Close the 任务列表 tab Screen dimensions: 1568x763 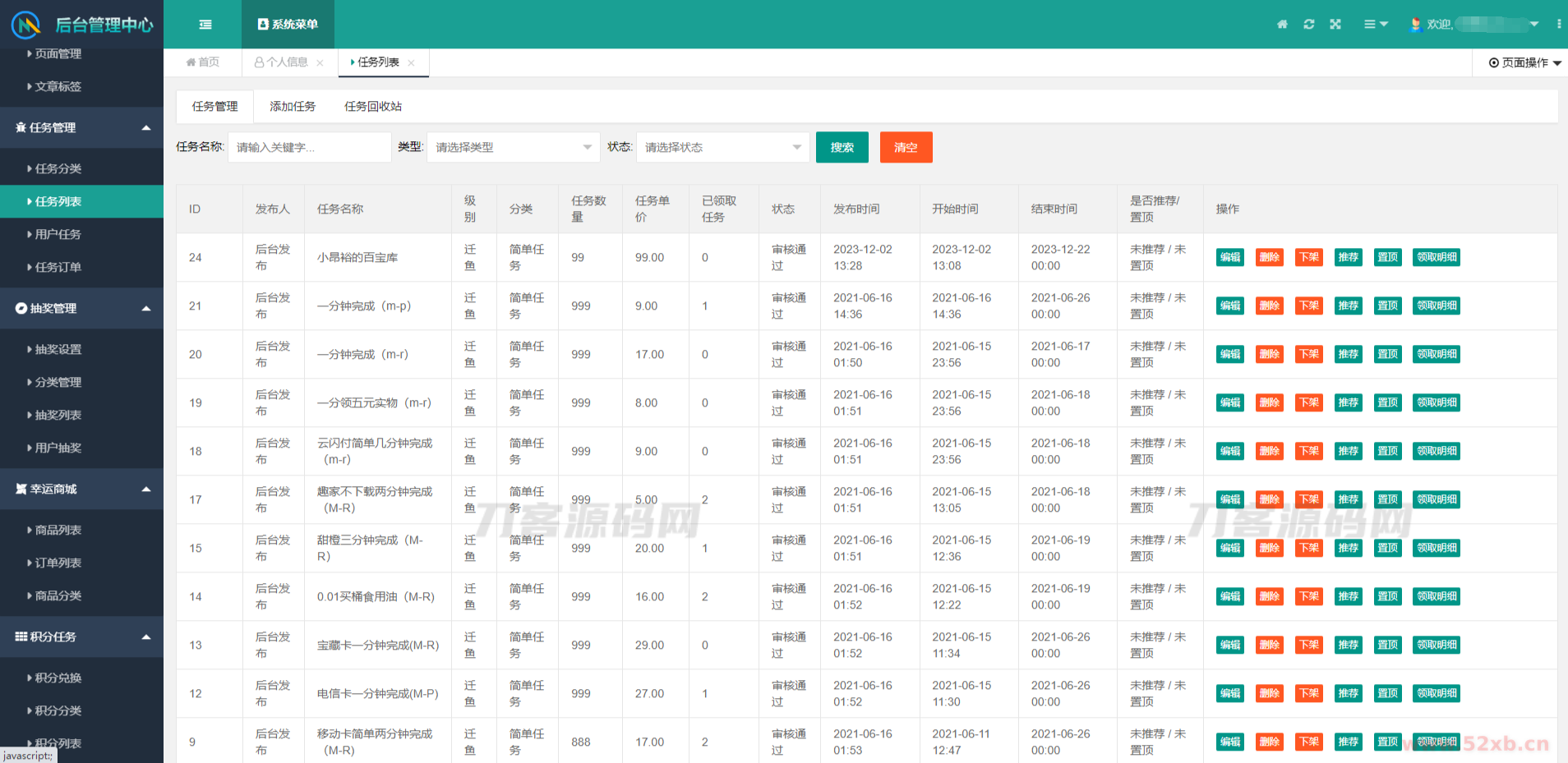point(411,62)
